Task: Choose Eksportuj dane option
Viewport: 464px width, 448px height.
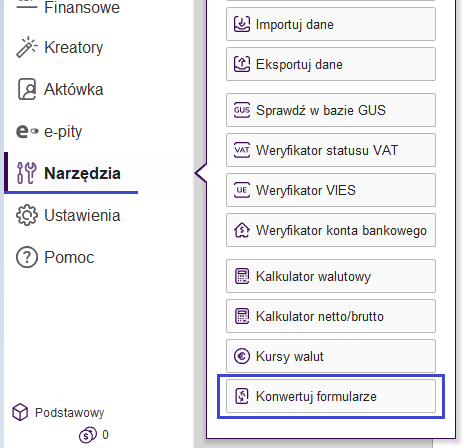Action: (331, 64)
